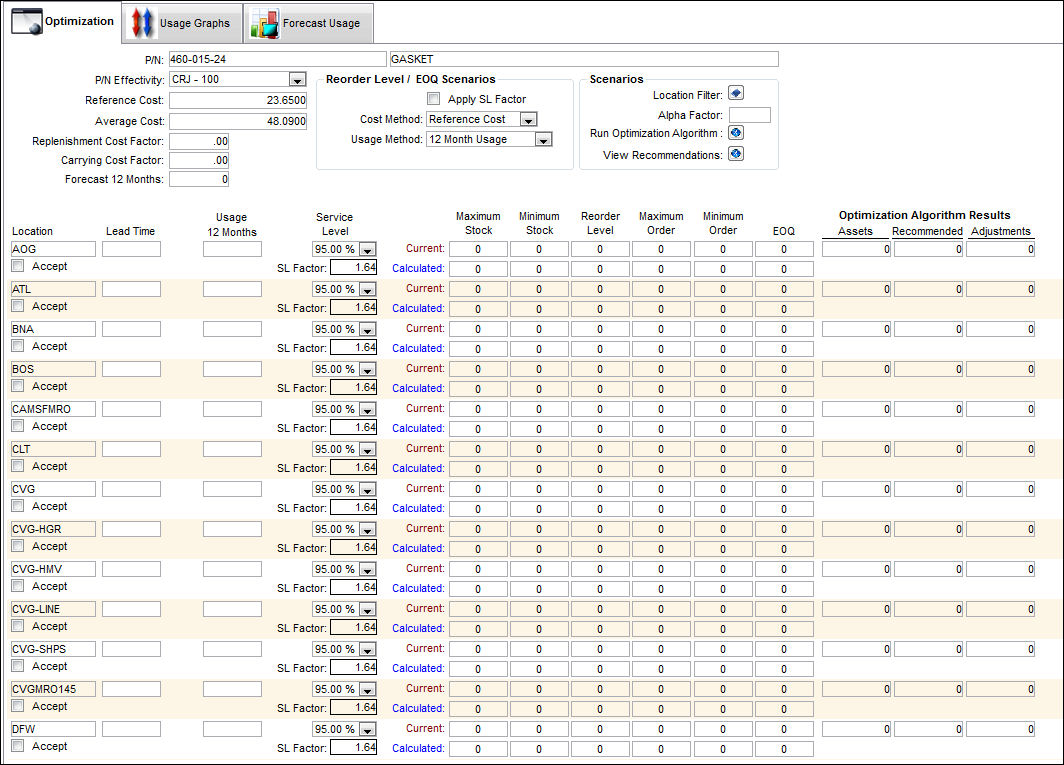Click the Current Reorder Level field for CVG-LINE

click(600, 610)
